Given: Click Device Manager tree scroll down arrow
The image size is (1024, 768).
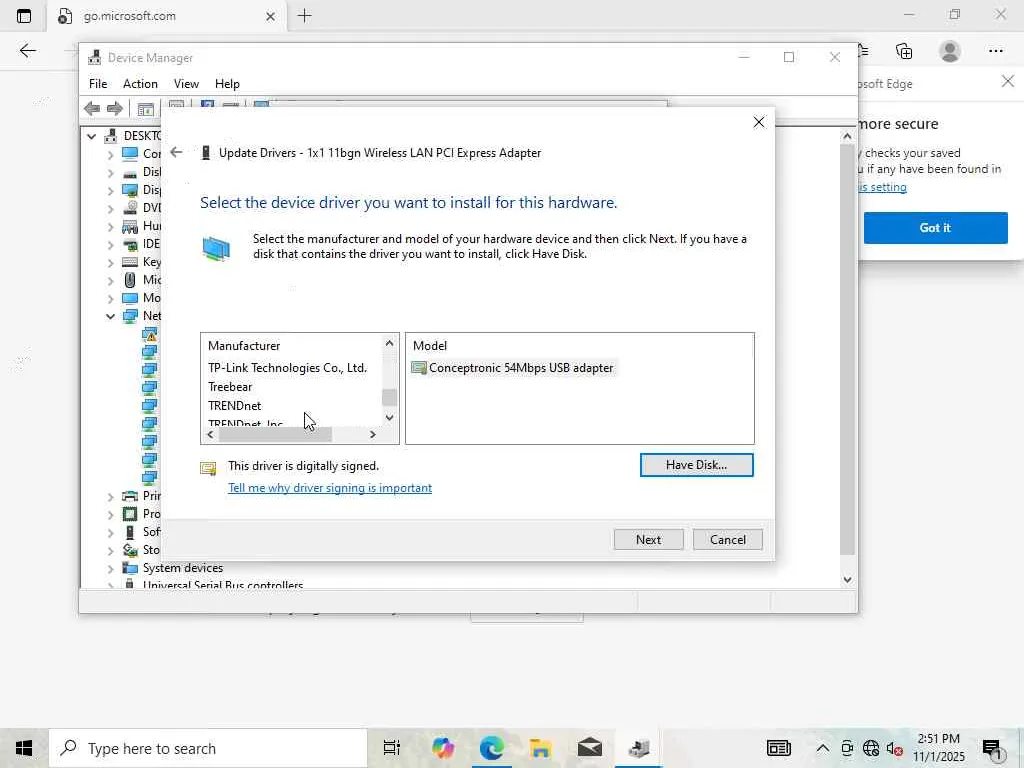Looking at the screenshot, I should click(x=847, y=579).
